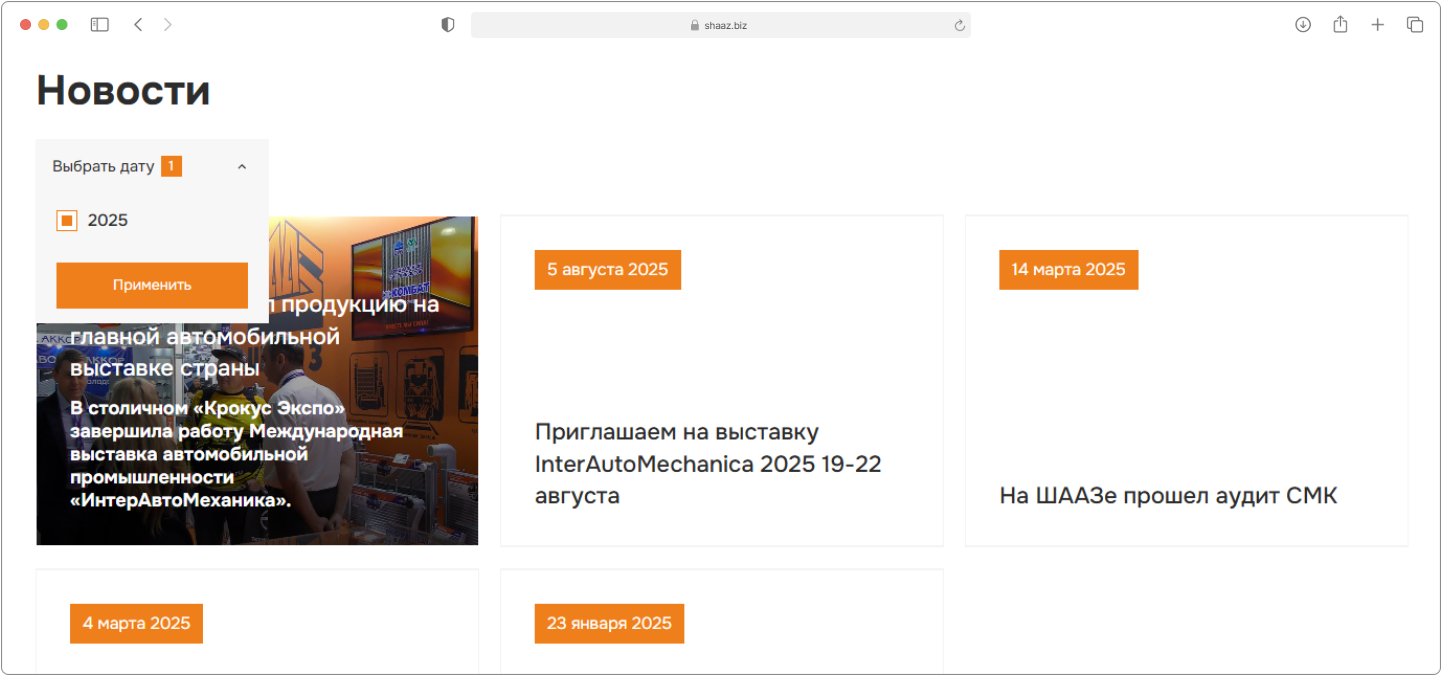Open the На ШААЗе прошел аудит СМК article
This screenshot has height=675, width=1441.
1168,496
